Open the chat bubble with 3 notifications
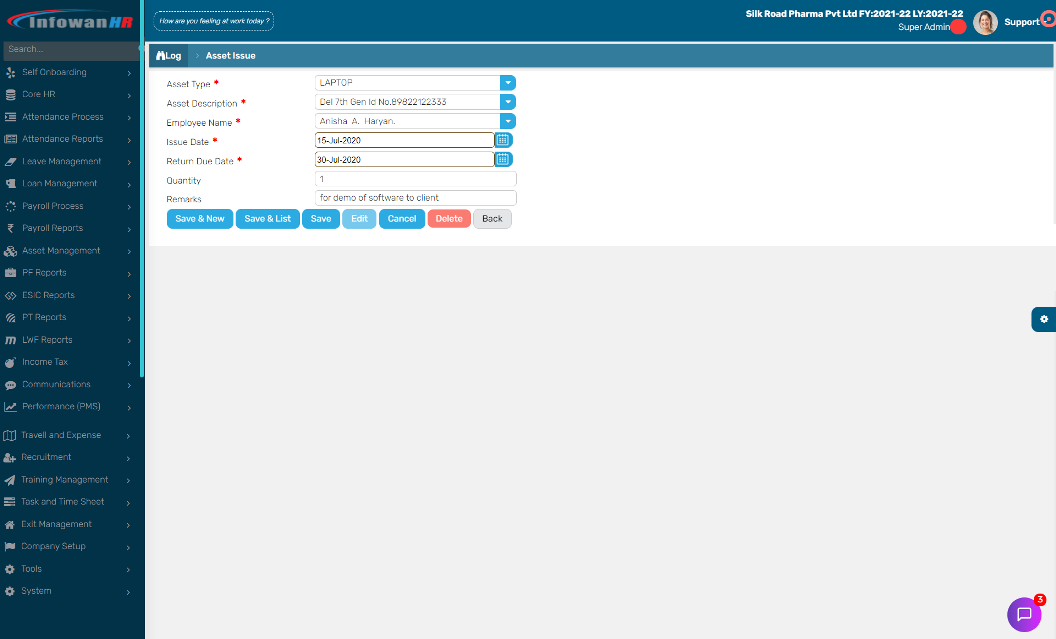The image size is (1056, 639). click(x=1026, y=614)
